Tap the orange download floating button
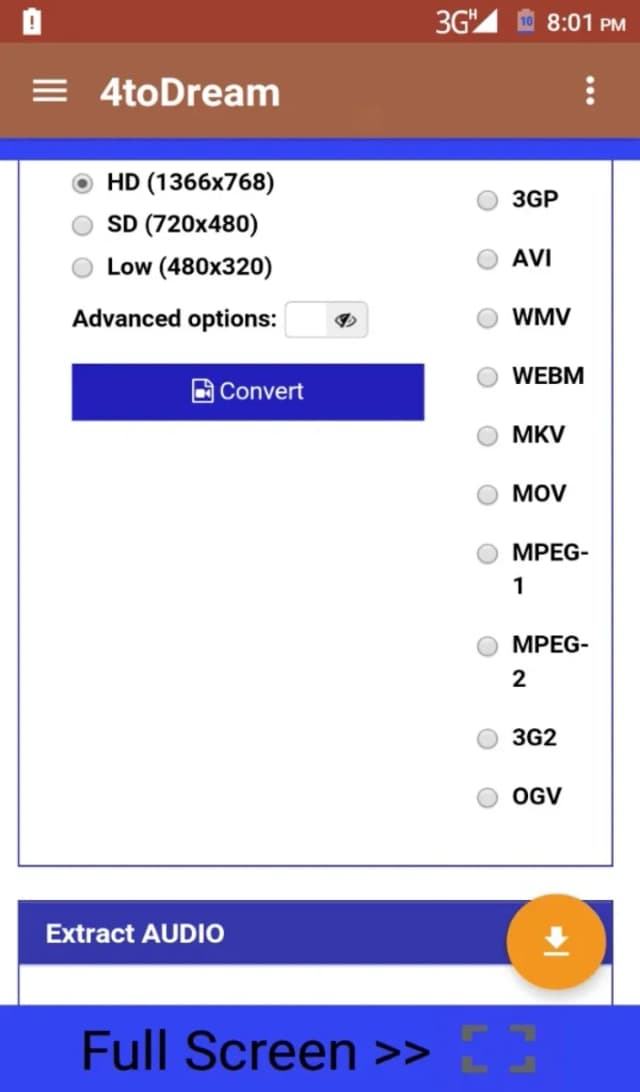This screenshot has height=1092, width=640. [x=556, y=942]
